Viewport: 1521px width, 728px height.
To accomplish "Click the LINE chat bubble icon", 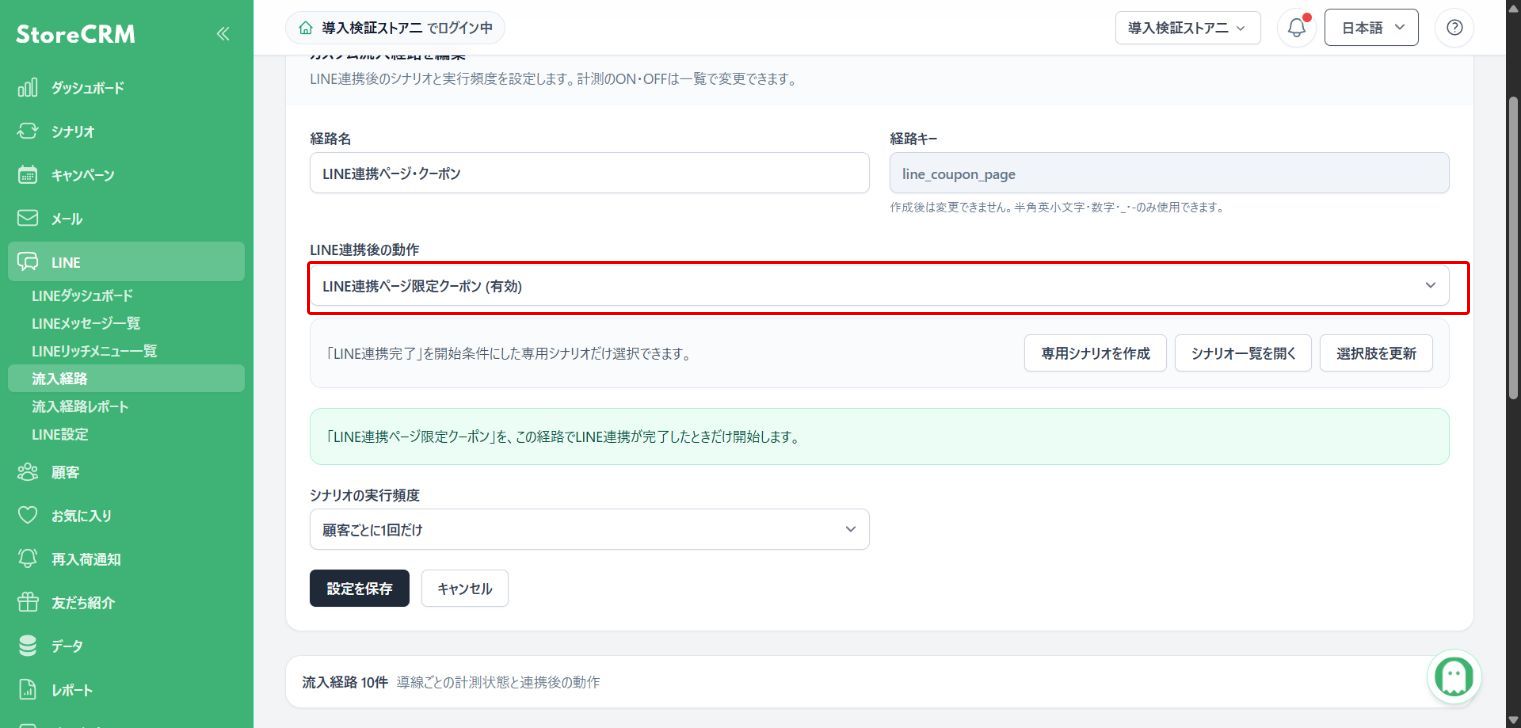I will (28, 262).
